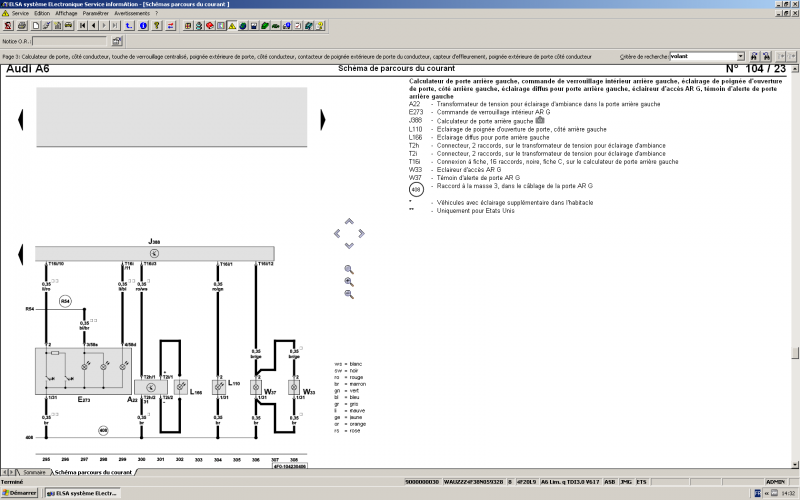This screenshot has width=800, height=500.
Task: Click the 408 ground connection circle in legend
Action: [x=416, y=190]
